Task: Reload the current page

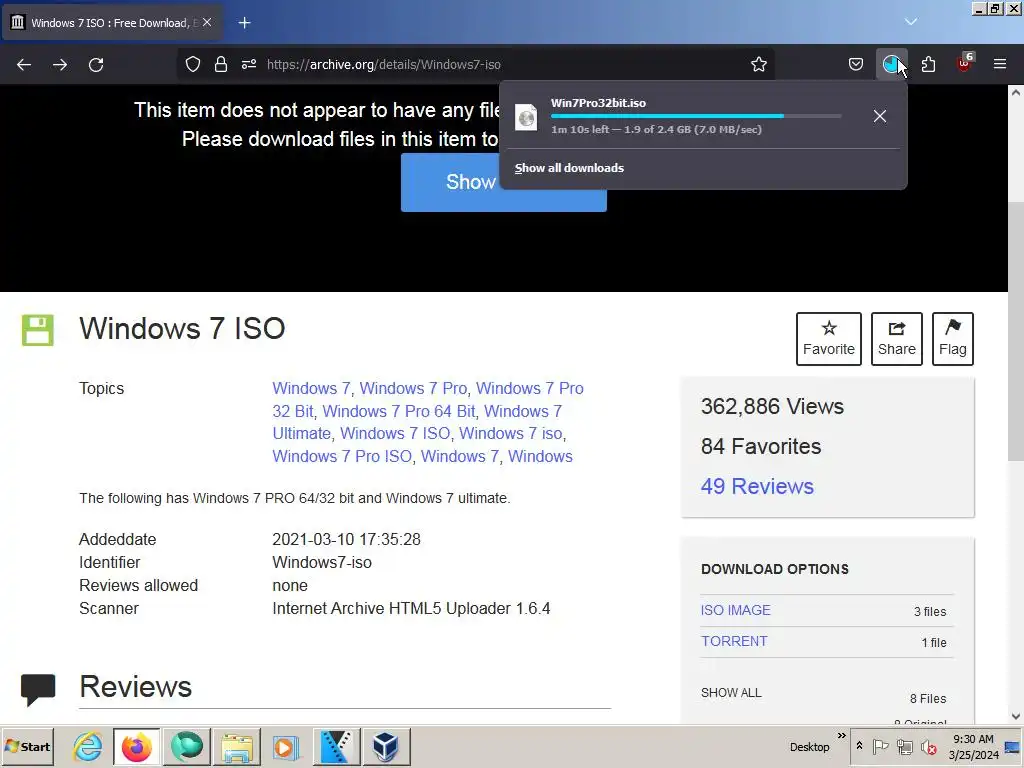Action: (96, 65)
